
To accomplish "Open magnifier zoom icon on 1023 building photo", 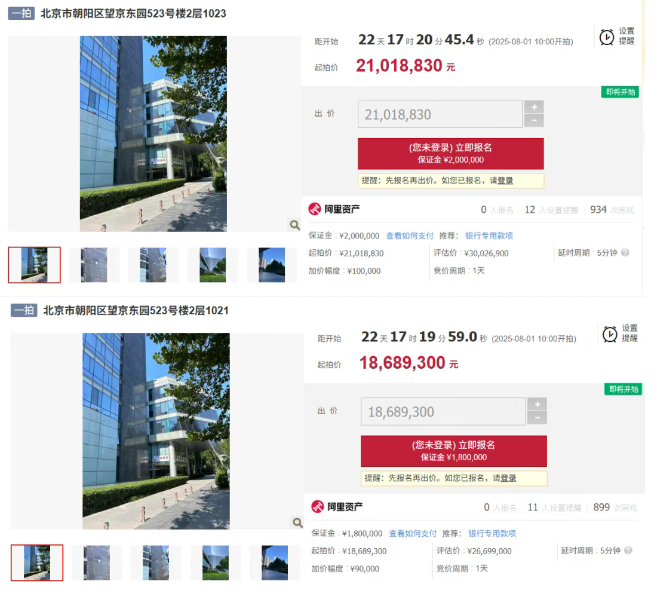I will [295, 225].
